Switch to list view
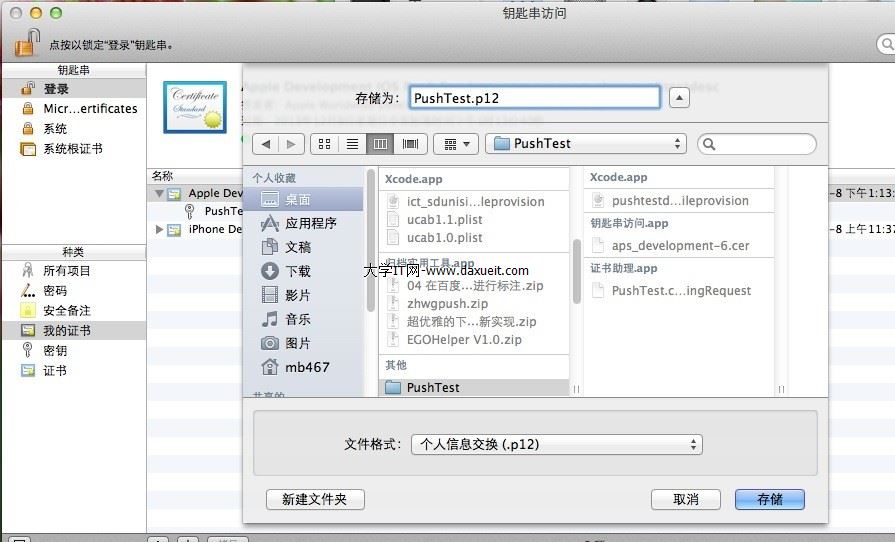Screen dimensions: 895x542 coord(352,144)
